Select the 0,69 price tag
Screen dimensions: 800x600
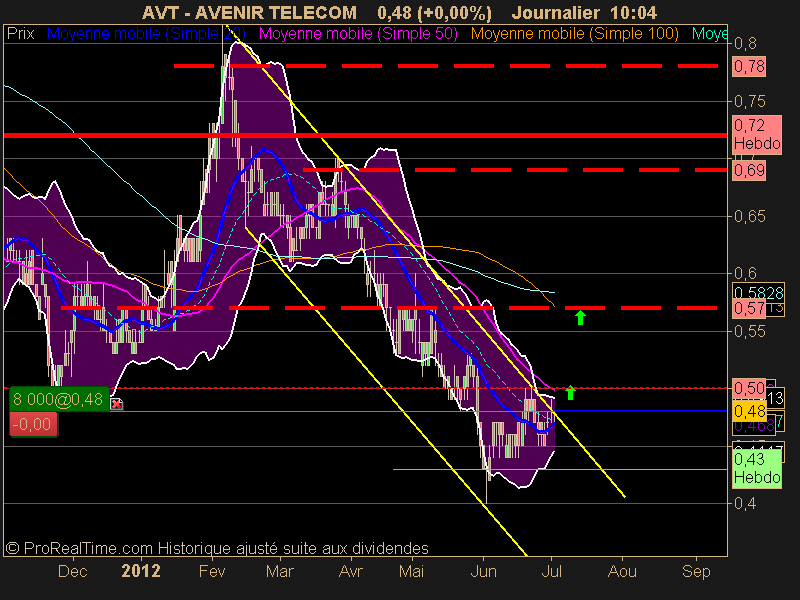[749, 170]
